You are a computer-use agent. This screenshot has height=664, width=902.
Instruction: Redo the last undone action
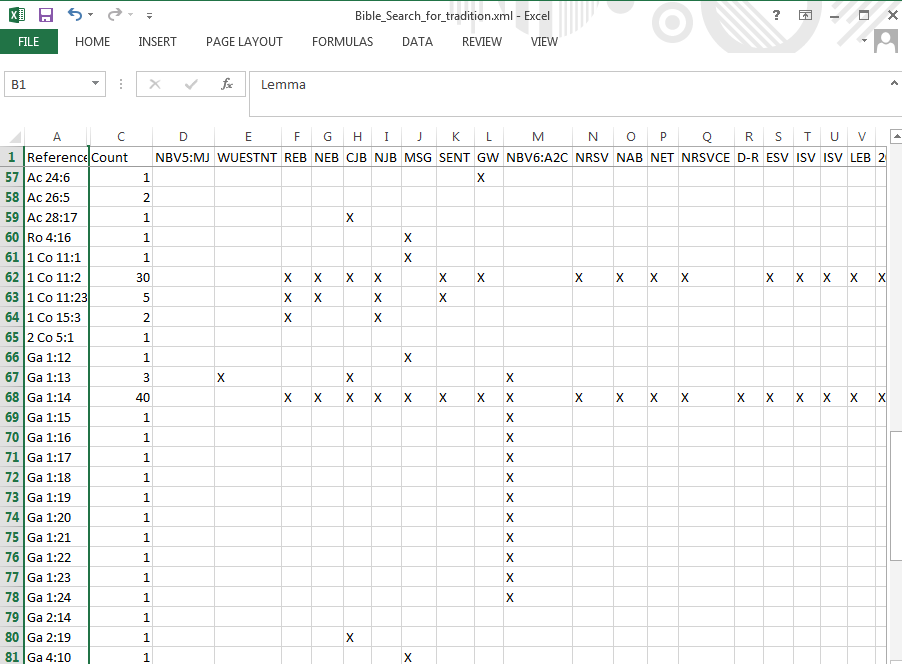click(x=114, y=14)
